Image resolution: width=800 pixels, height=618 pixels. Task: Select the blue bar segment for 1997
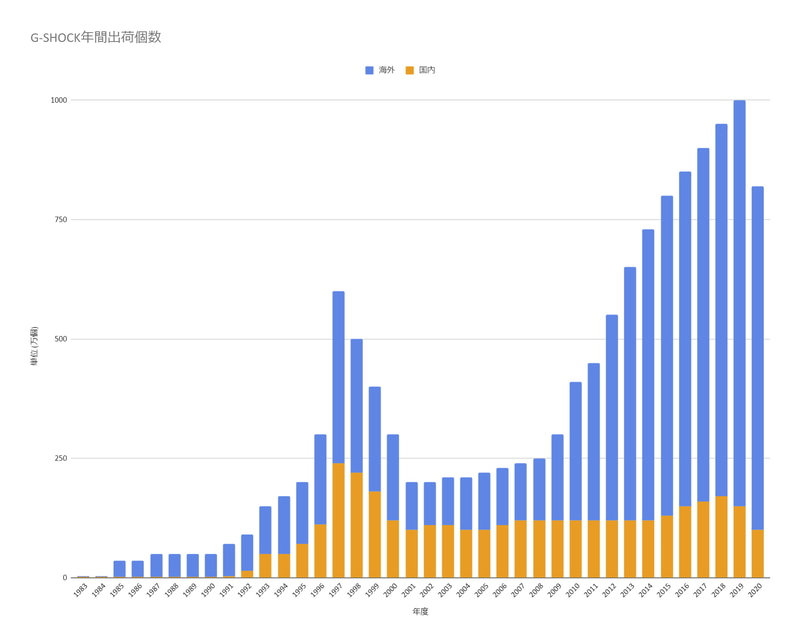pos(338,377)
